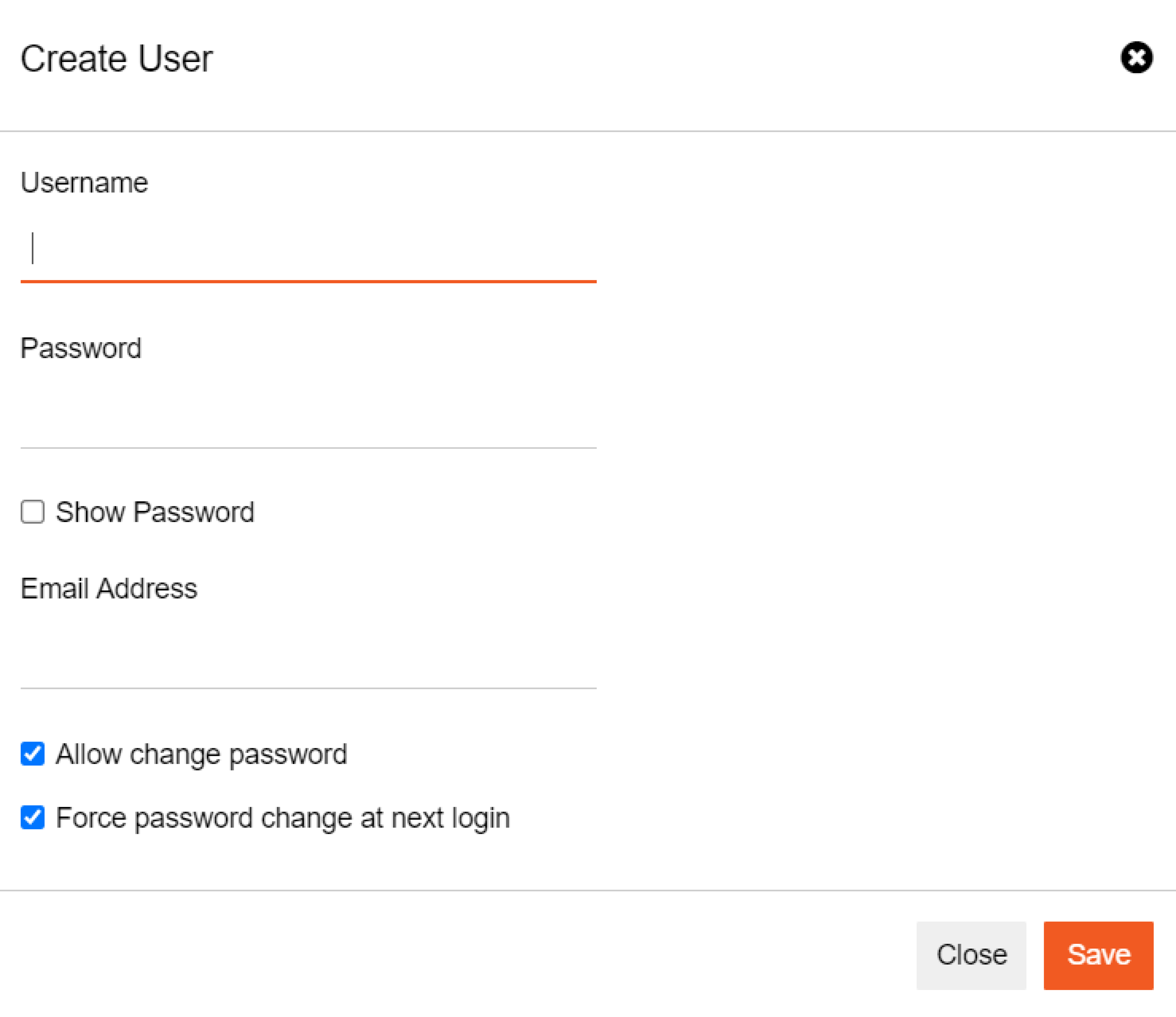
Task: Uncheck the Allow change password checkbox
Action: pos(32,753)
